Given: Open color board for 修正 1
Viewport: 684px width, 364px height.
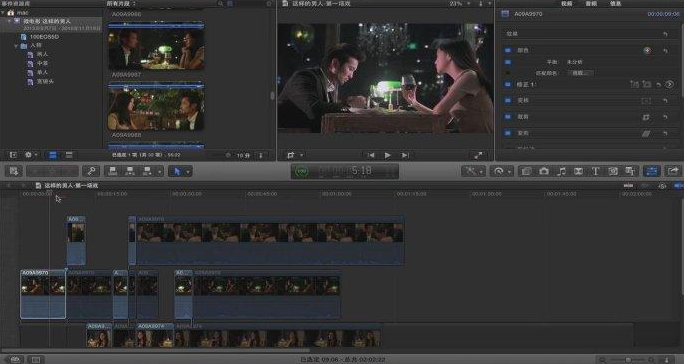Looking at the screenshot, I should pos(670,84).
